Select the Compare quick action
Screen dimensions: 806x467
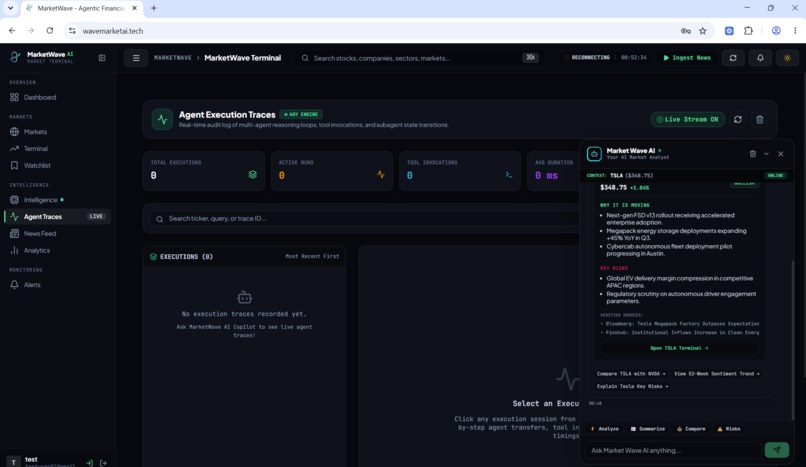click(x=691, y=429)
